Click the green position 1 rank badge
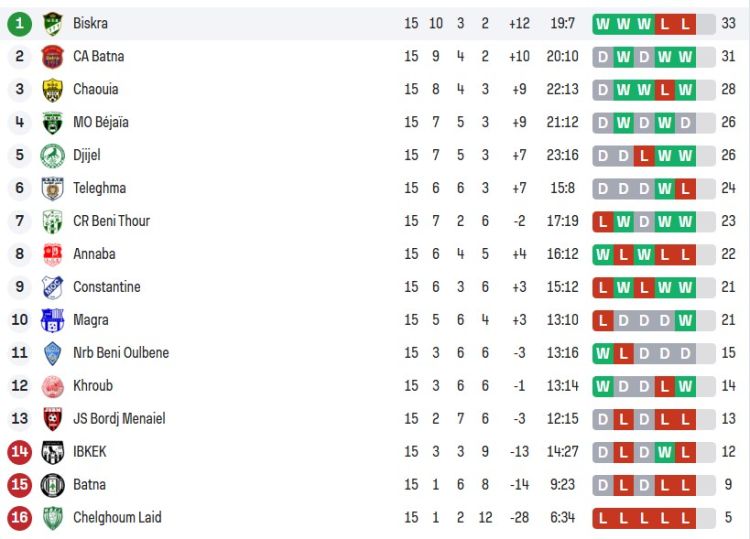Image resolution: width=750 pixels, height=539 pixels. (20, 23)
